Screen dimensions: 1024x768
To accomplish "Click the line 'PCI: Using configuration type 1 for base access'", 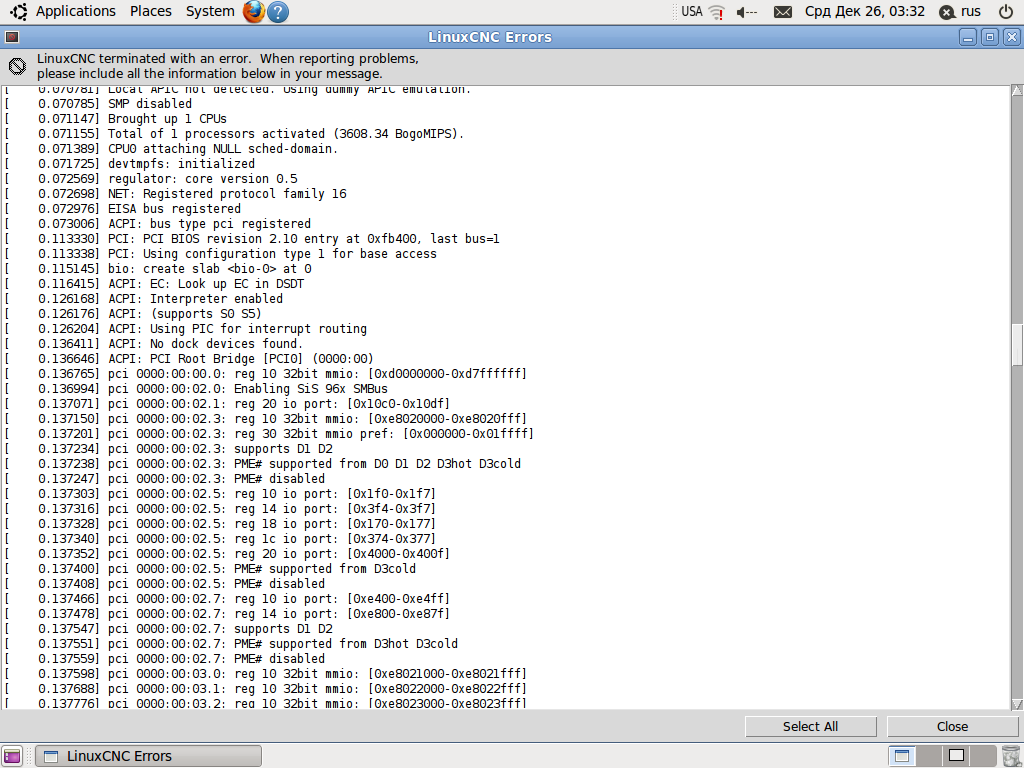I will pos(272,253).
